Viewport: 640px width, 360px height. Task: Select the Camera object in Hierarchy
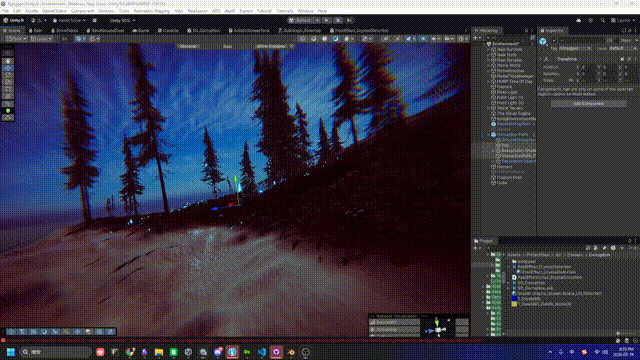pyautogui.click(x=504, y=87)
